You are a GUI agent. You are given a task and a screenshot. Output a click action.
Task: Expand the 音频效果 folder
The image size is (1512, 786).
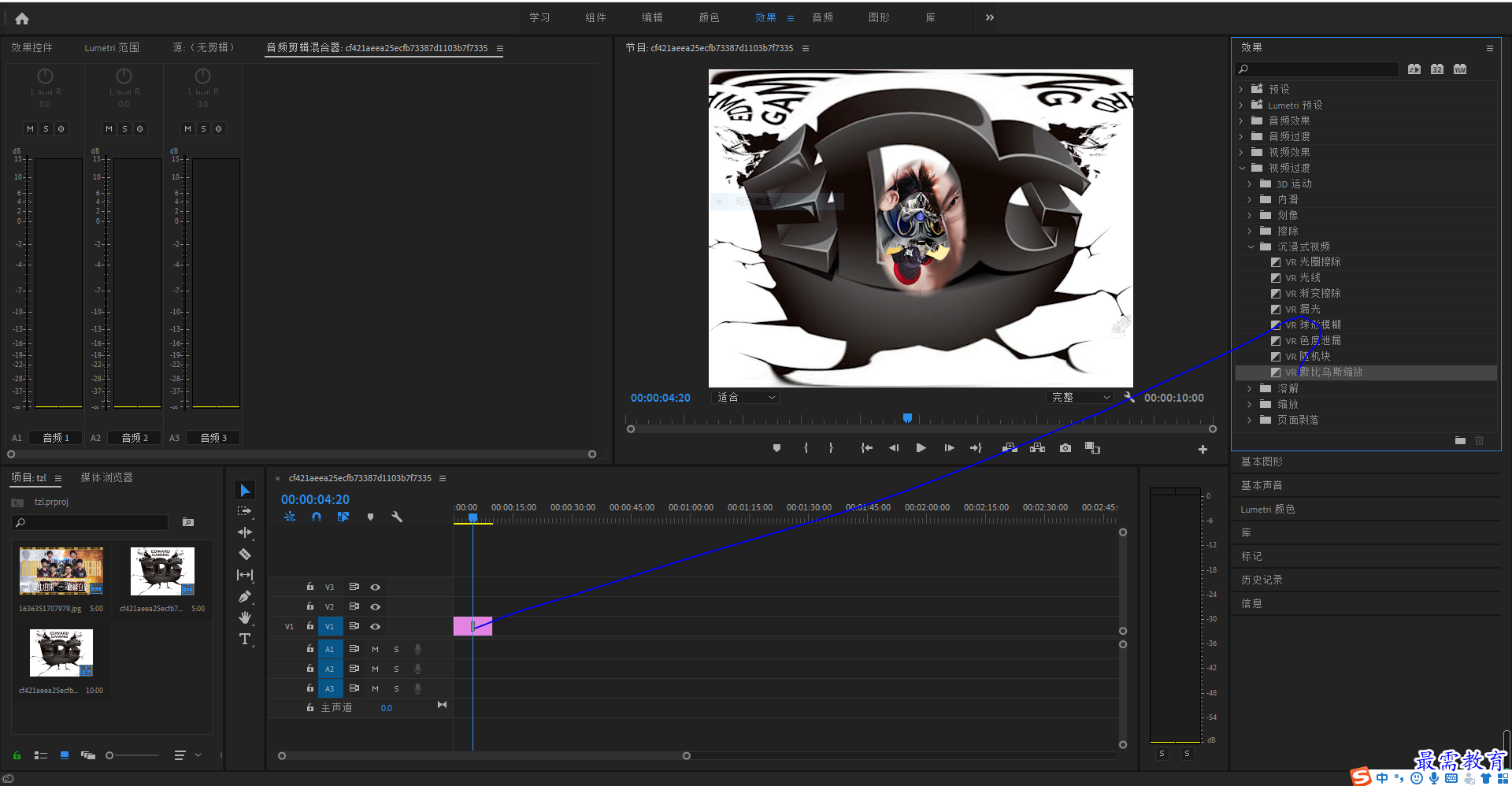point(1242,120)
